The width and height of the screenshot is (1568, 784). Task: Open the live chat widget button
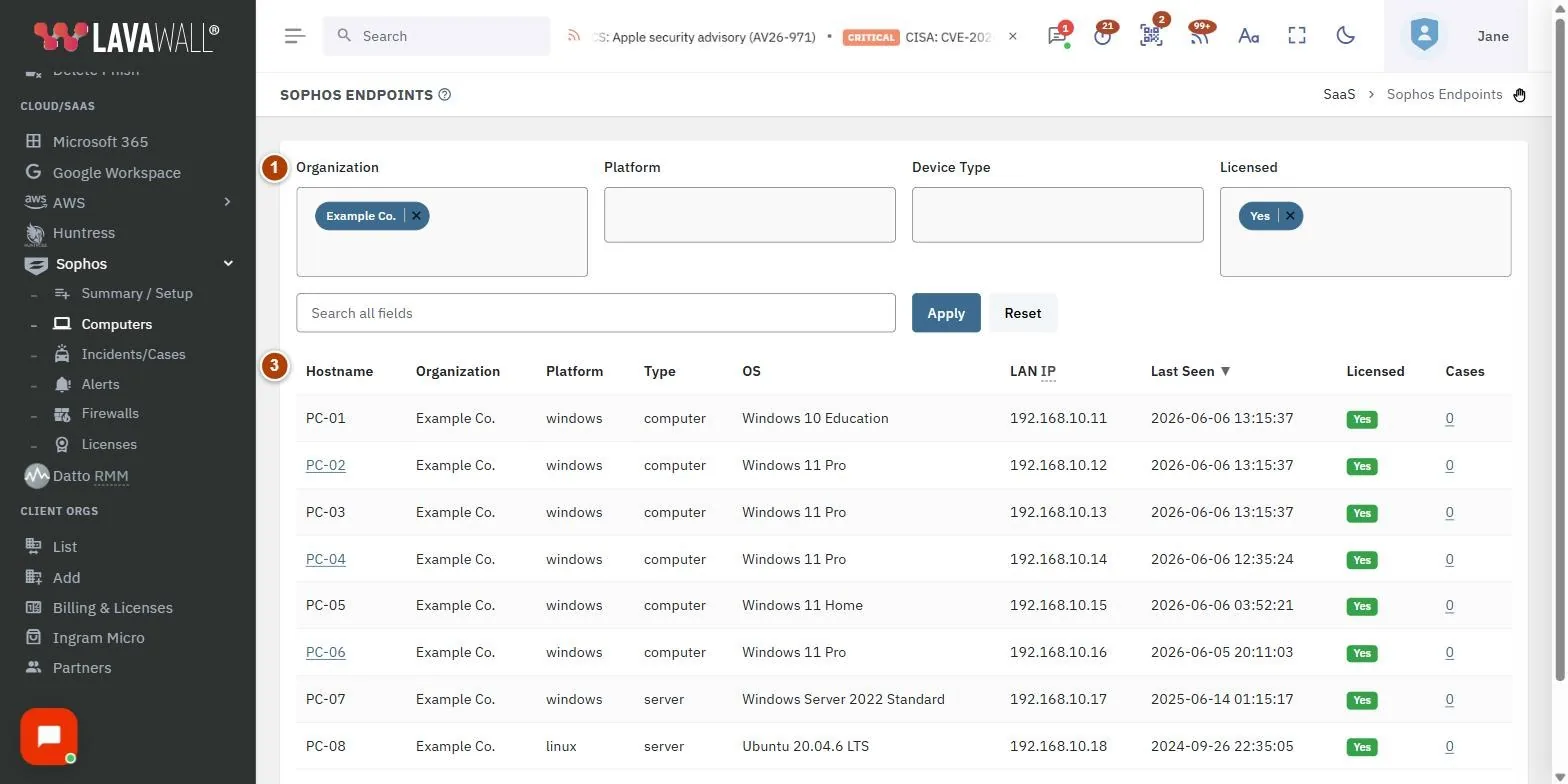coord(49,737)
